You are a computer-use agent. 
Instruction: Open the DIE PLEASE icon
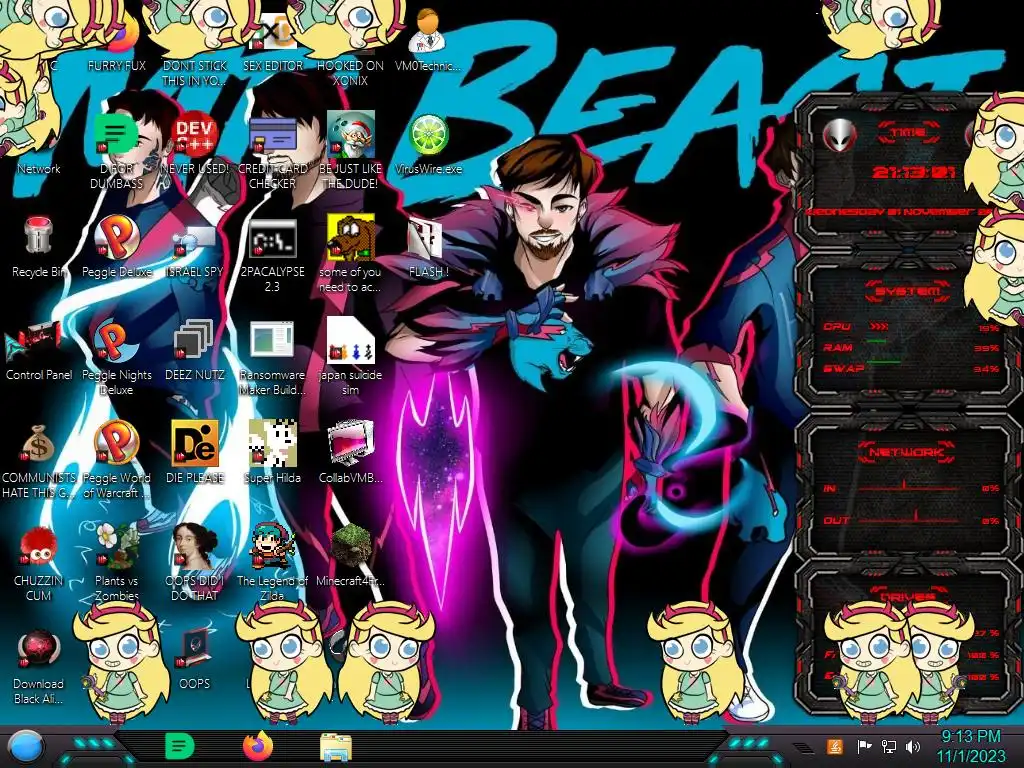tap(194, 452)
